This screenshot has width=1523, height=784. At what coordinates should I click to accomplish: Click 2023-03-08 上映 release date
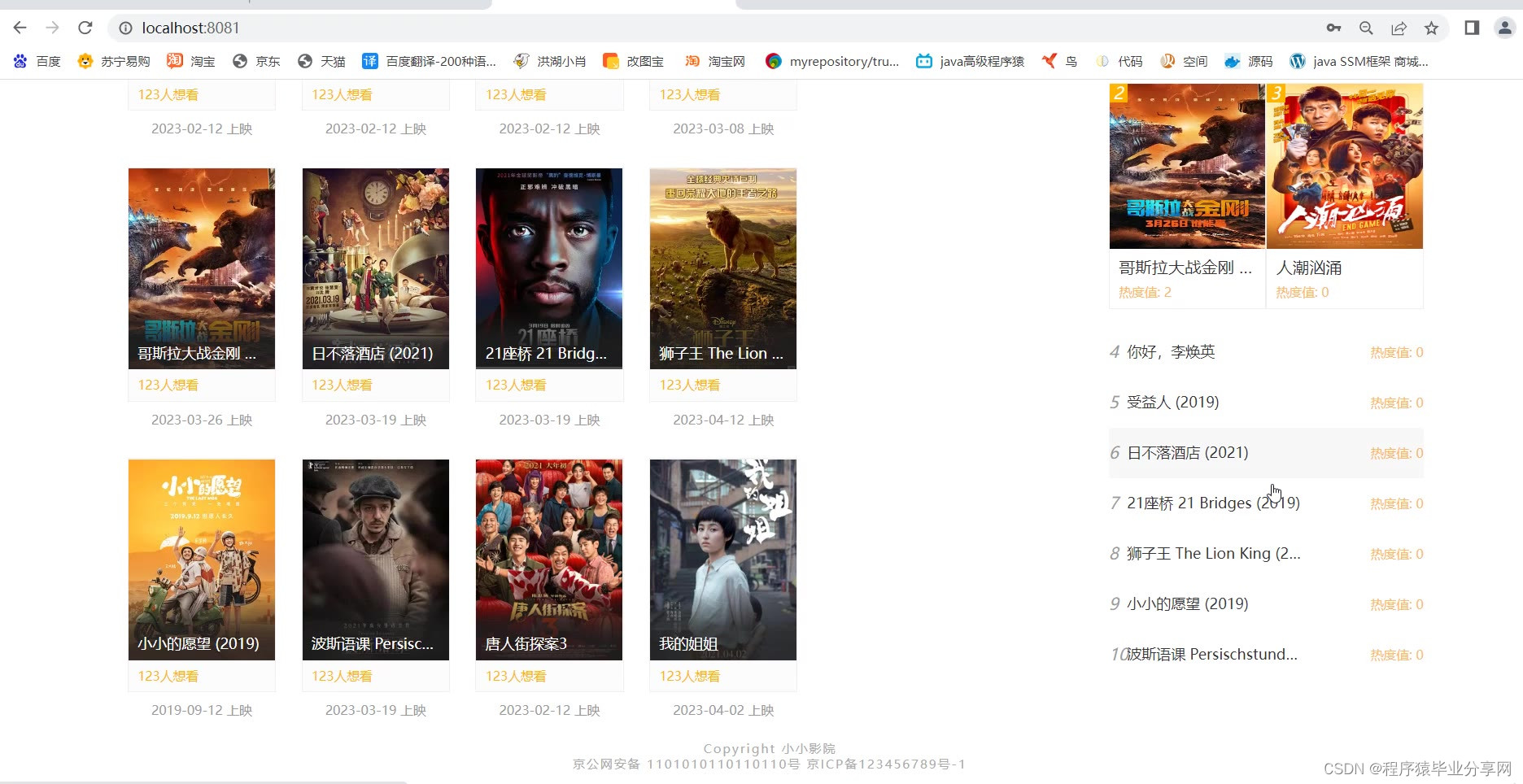[x=723, y=128]
